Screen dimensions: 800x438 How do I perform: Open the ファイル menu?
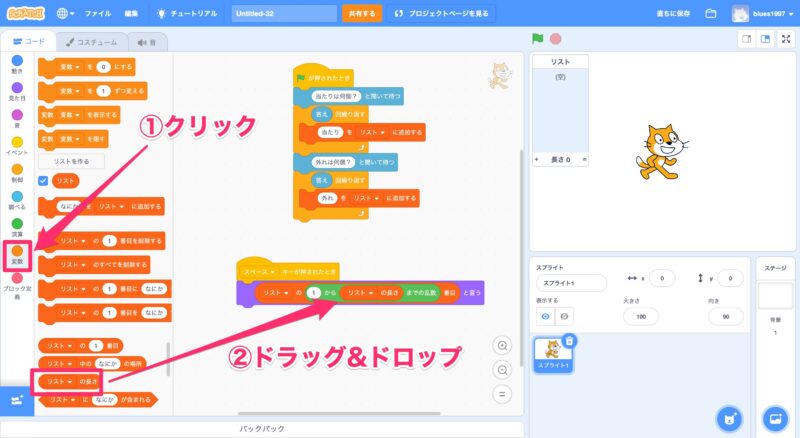click(x=98, y=14)
